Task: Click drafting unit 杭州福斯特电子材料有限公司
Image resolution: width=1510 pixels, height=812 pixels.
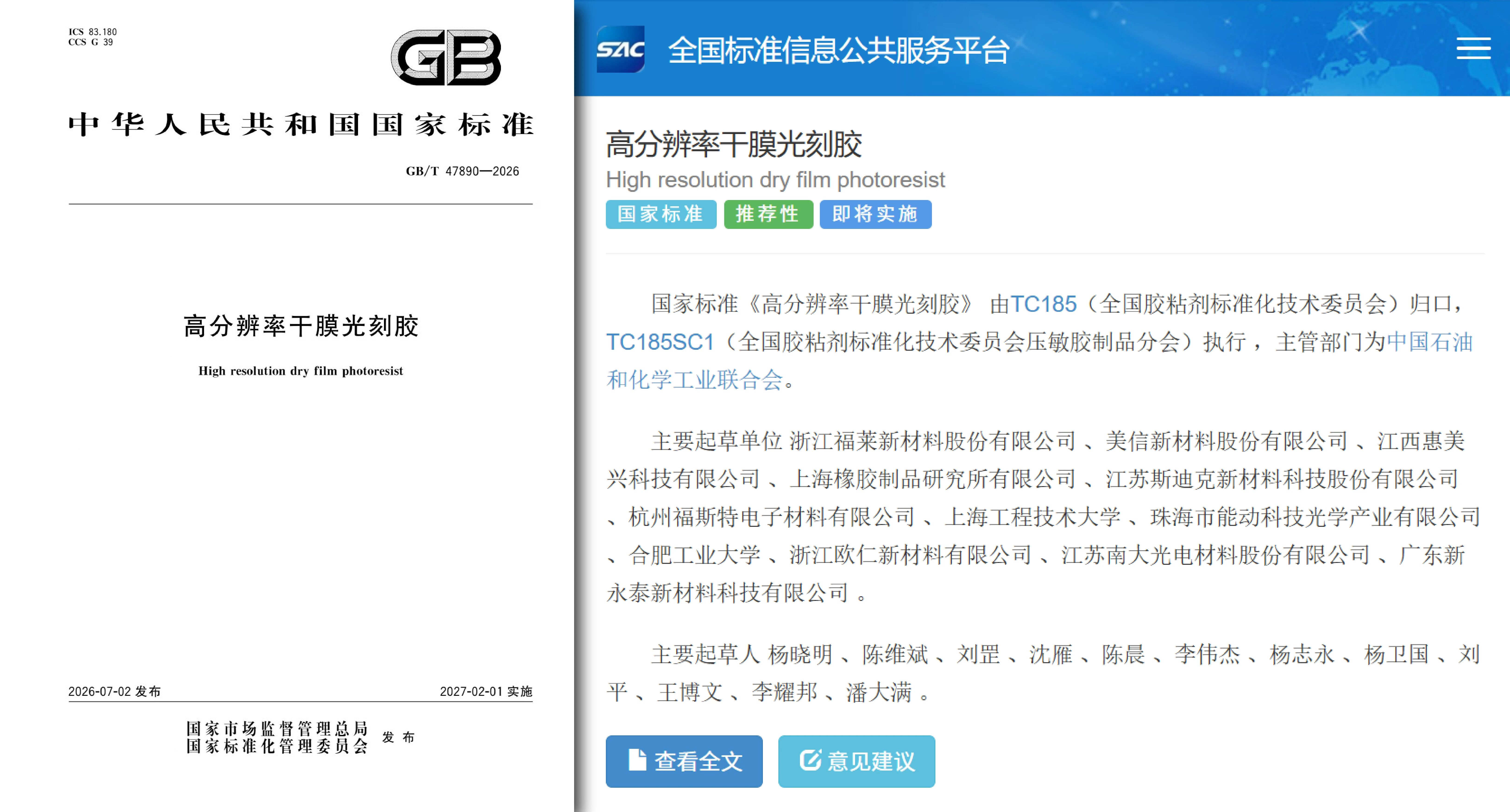Action: [x=771, y=517]
